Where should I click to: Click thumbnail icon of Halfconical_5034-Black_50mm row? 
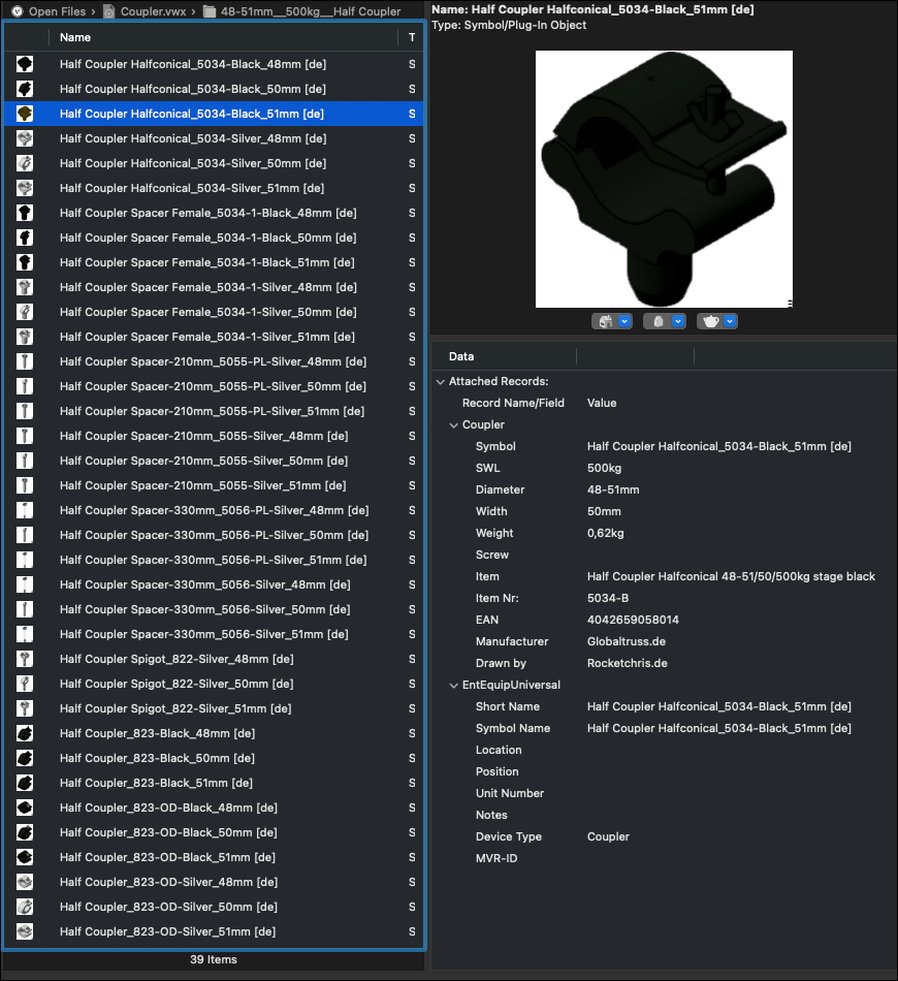pyautogui.click(x=24, y=89)
